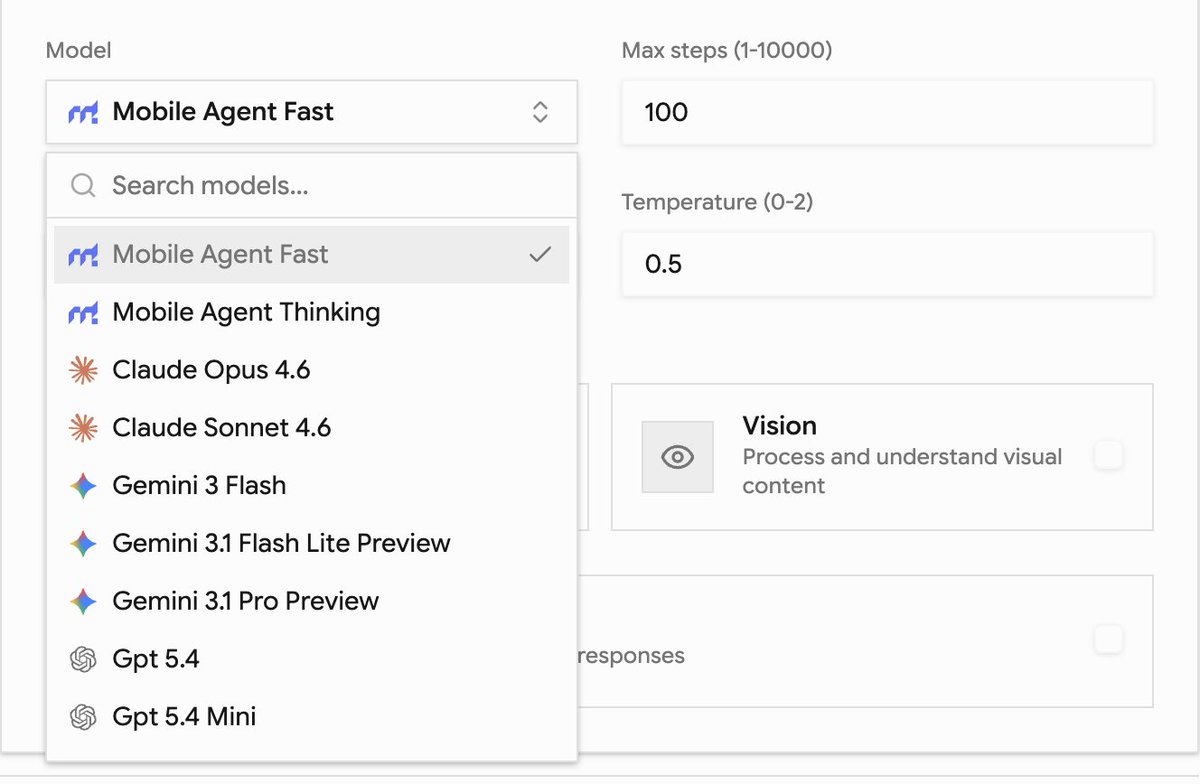Select Claude Sonnet 4.6 from model list
The width and height of the screenshot is (1200, 784).
[312, 428]
